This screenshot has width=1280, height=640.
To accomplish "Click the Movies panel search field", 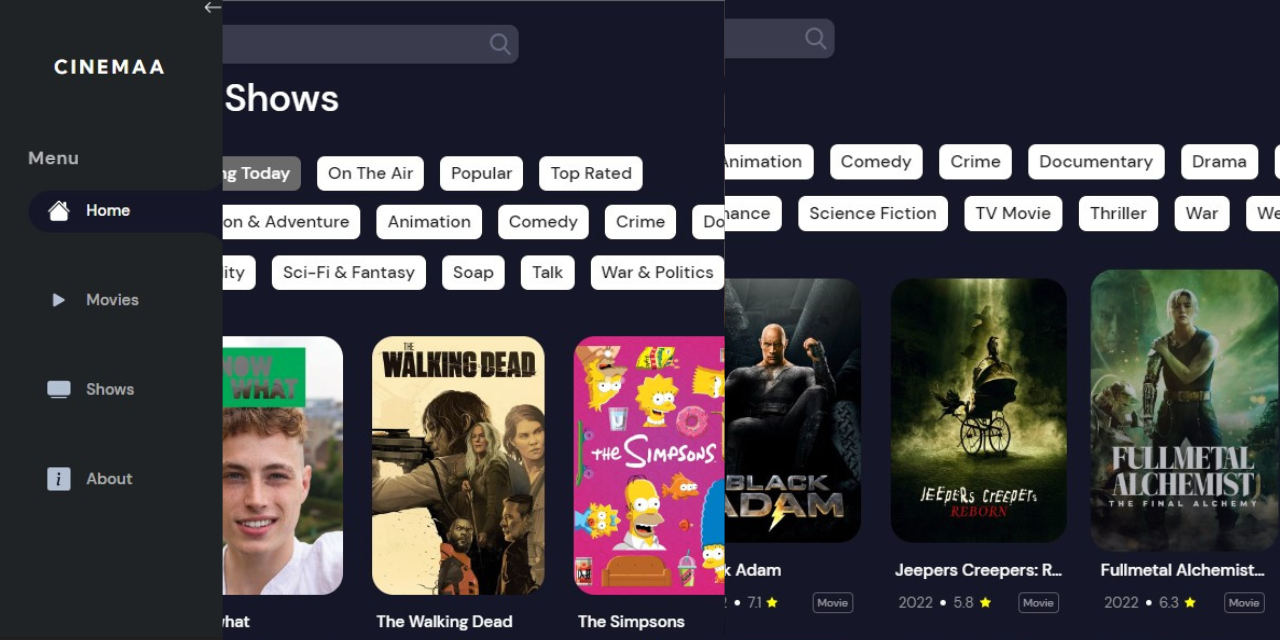I will [x=780, y=38].
